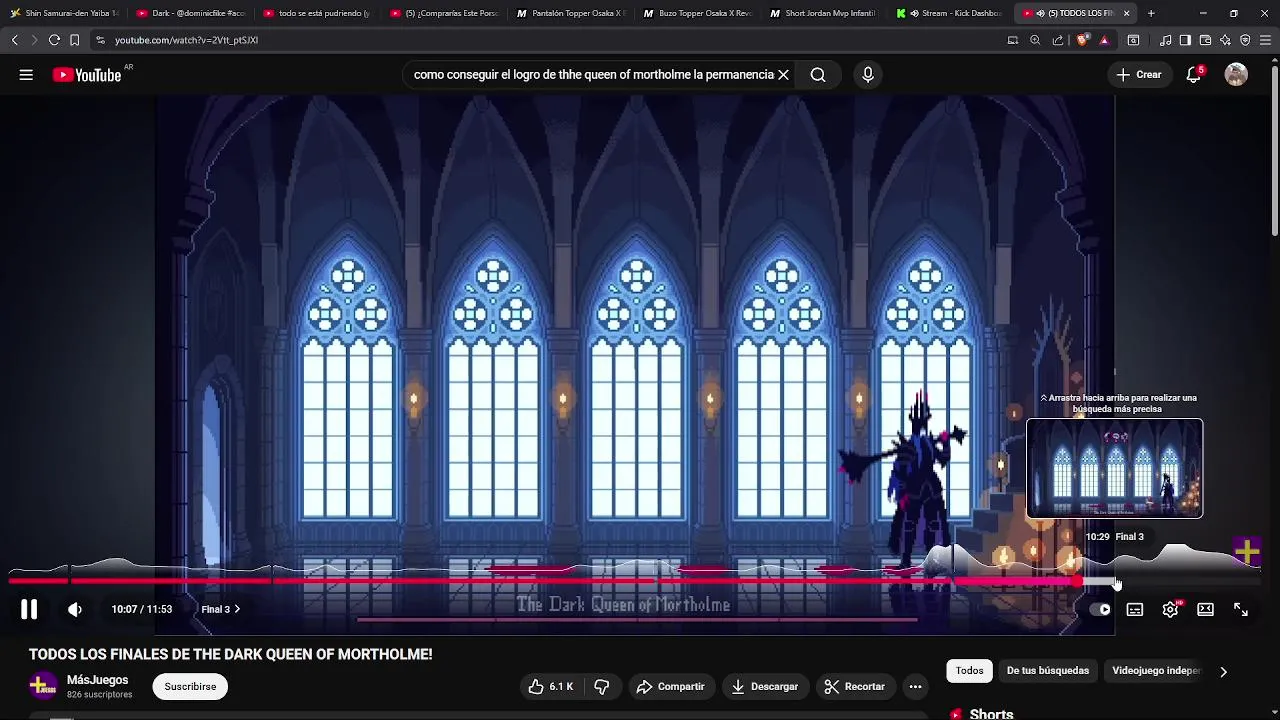
Task: Click the search magnifier button
Action: pyautogui.click(x=818, y=75)
